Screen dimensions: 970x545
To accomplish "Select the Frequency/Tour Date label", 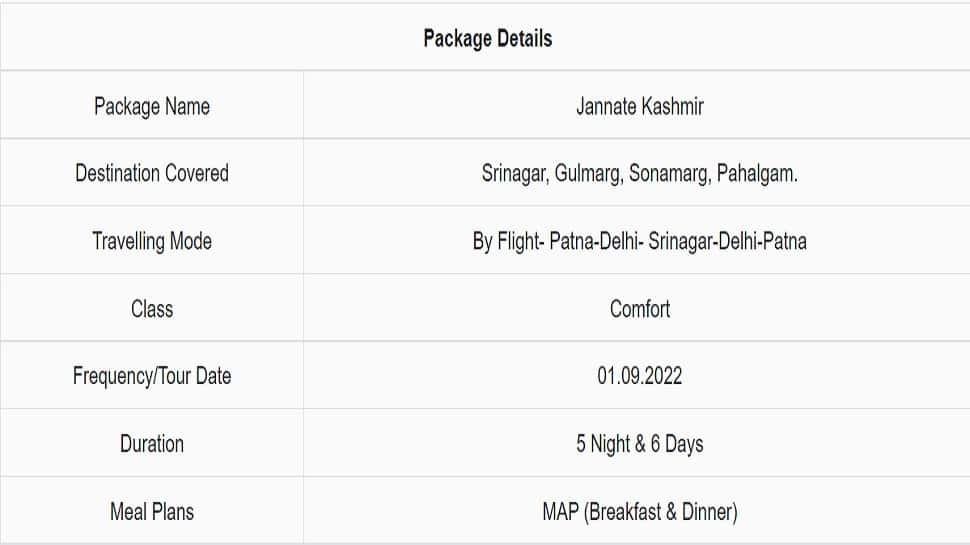I will pyautogui.click(x=152, y=376).
